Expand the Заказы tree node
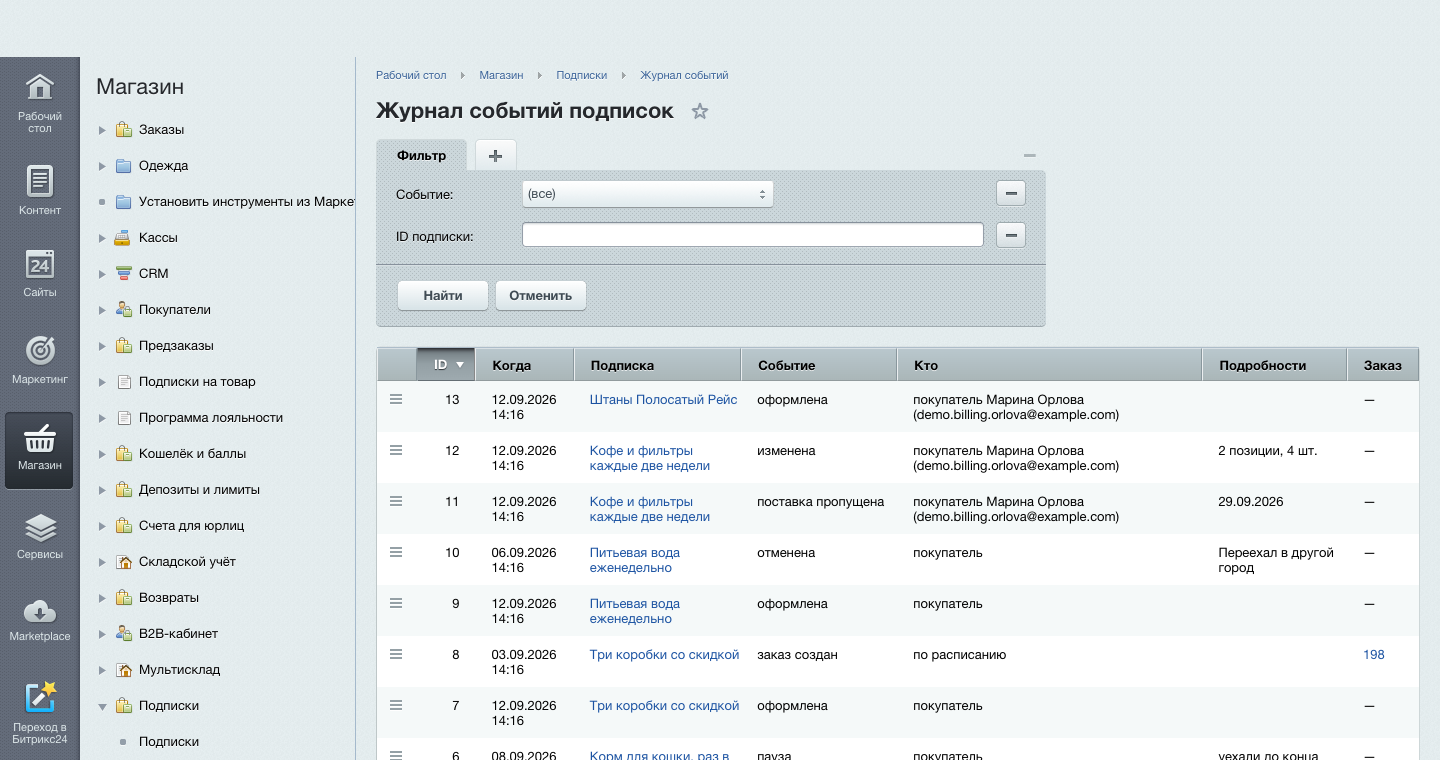Image resolution: width=1440 pixels, height=760 pixels. [x=102, y=130]
